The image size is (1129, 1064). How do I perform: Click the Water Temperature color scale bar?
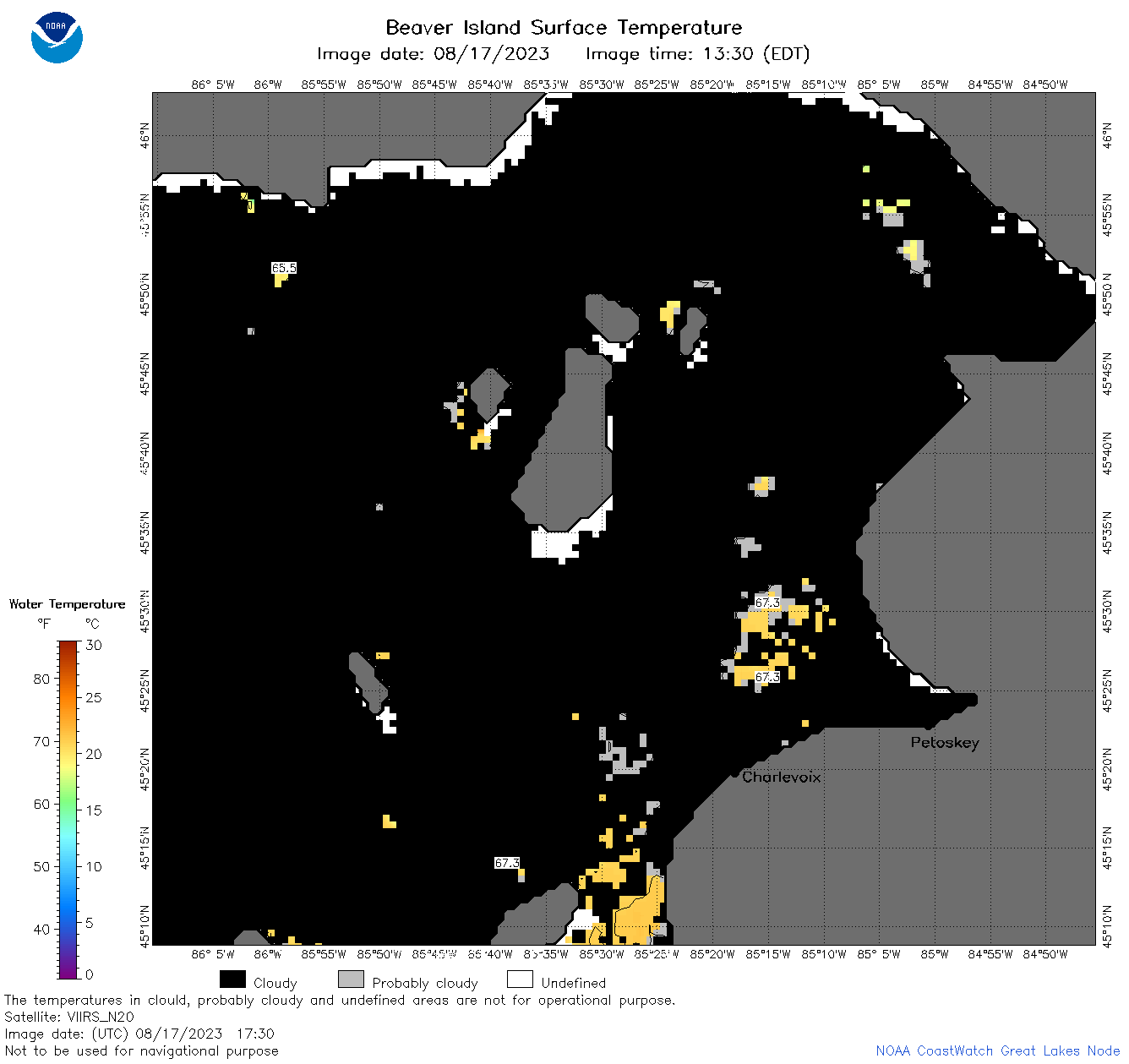tap(68, 808)
